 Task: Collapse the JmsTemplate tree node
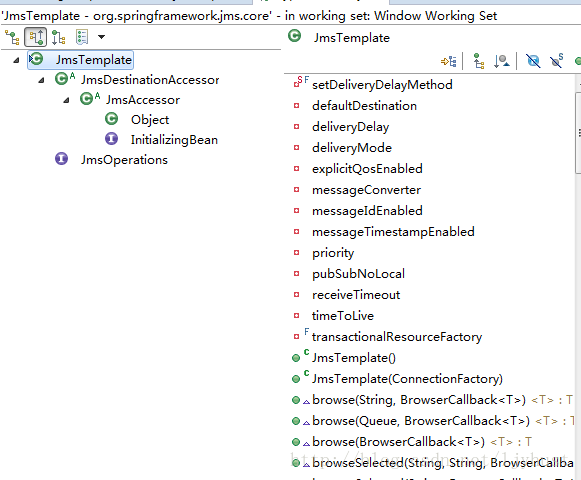click(16, 60)
